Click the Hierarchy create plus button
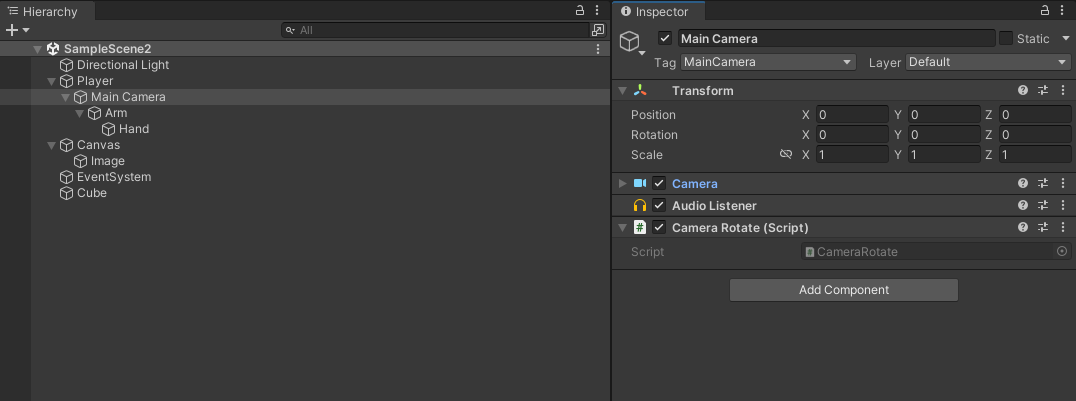 [12, 30]
